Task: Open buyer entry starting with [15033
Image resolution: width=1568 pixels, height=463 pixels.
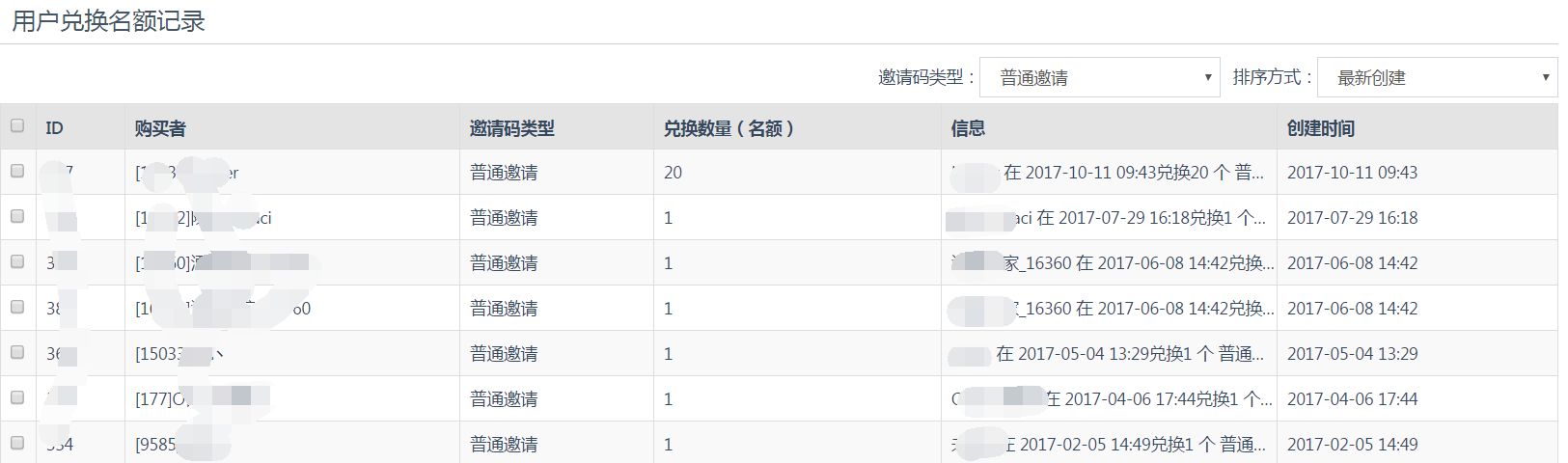Action: (179, 354)
